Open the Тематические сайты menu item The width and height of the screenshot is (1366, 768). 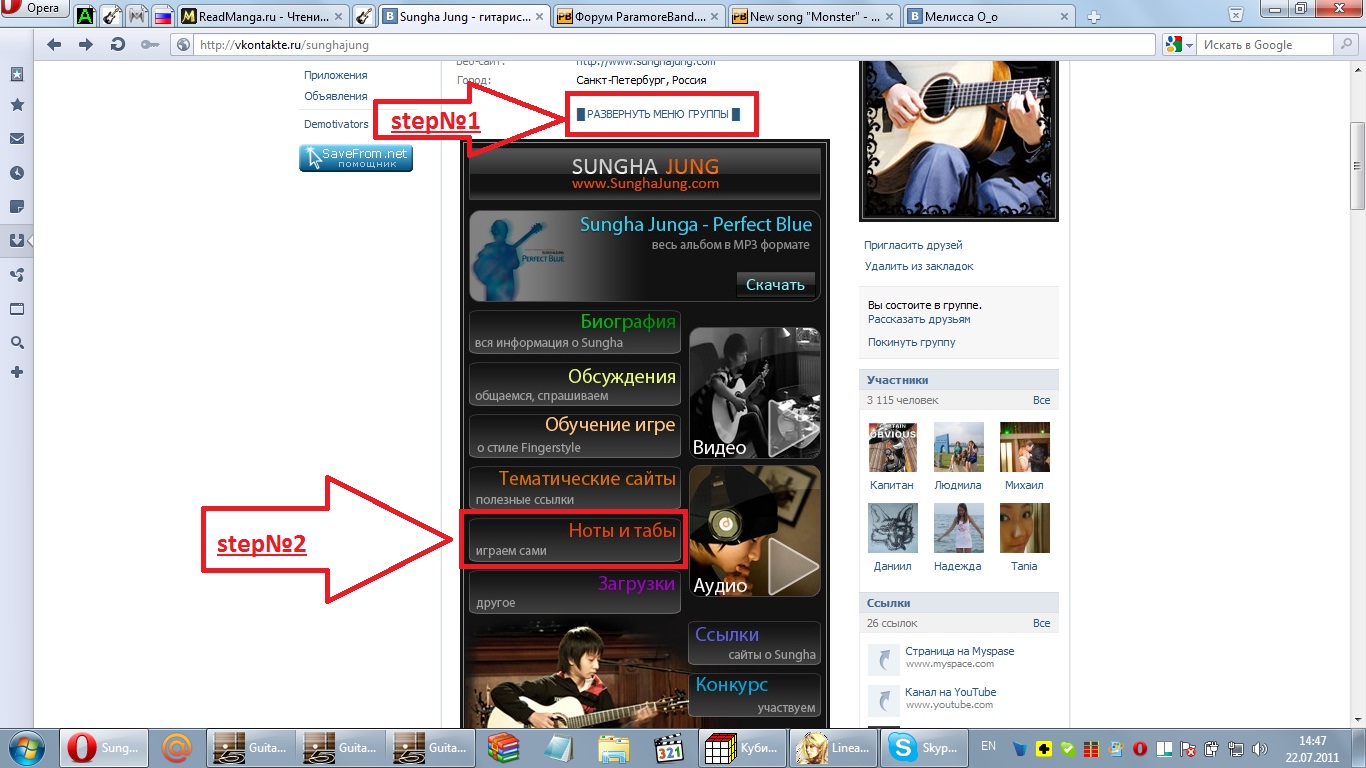click(575, 488)
